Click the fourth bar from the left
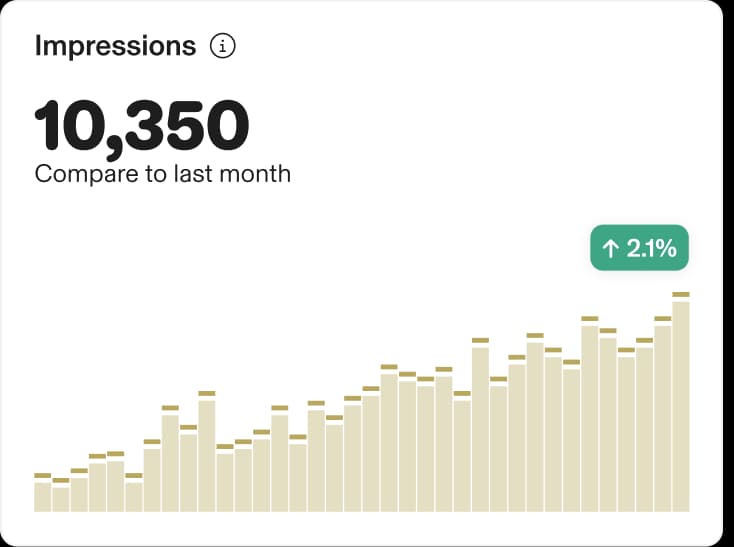 coord(97,487)
